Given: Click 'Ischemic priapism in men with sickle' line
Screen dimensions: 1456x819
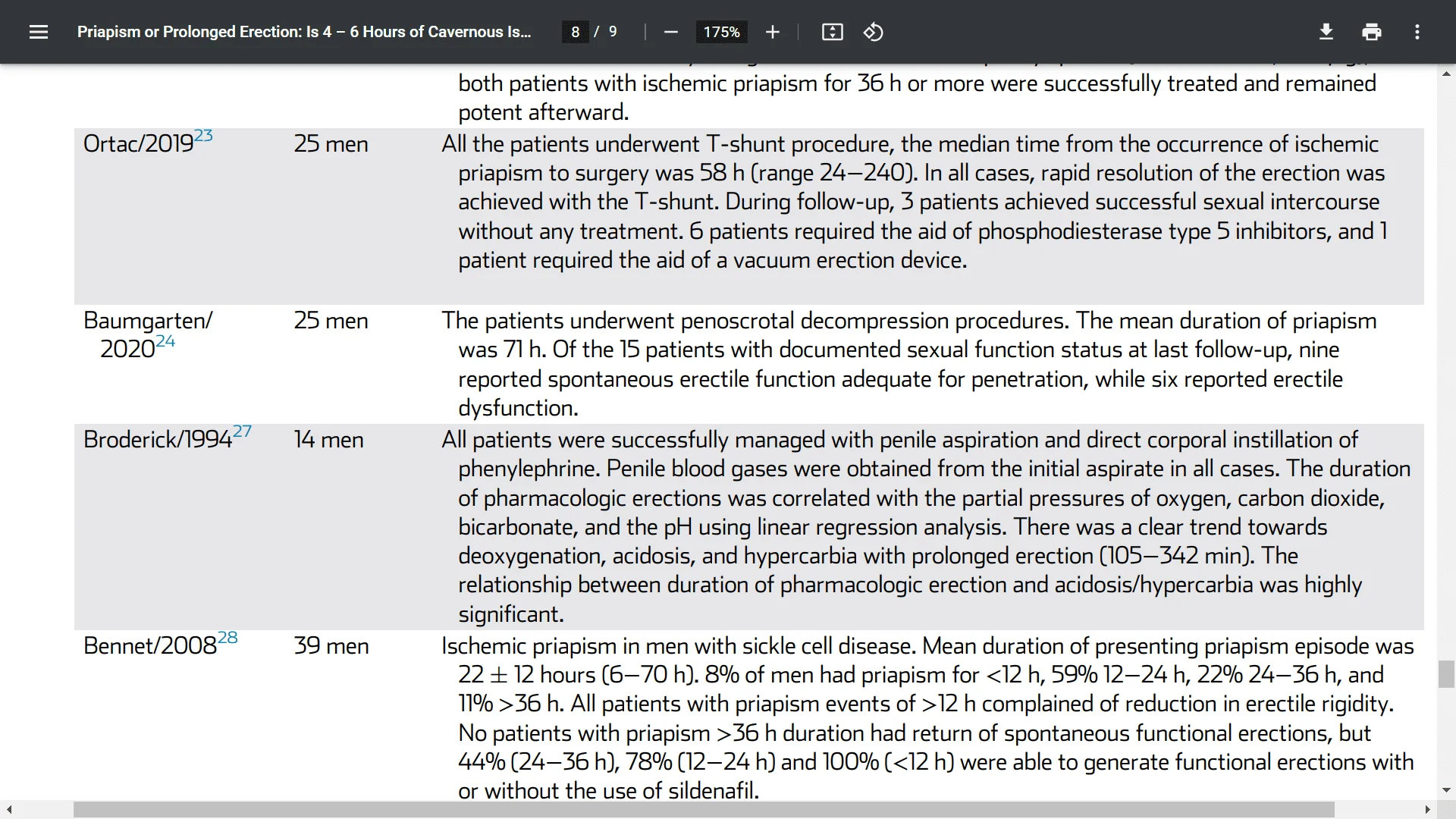Looking at the screenshot, I should click(x=928, y=646).
